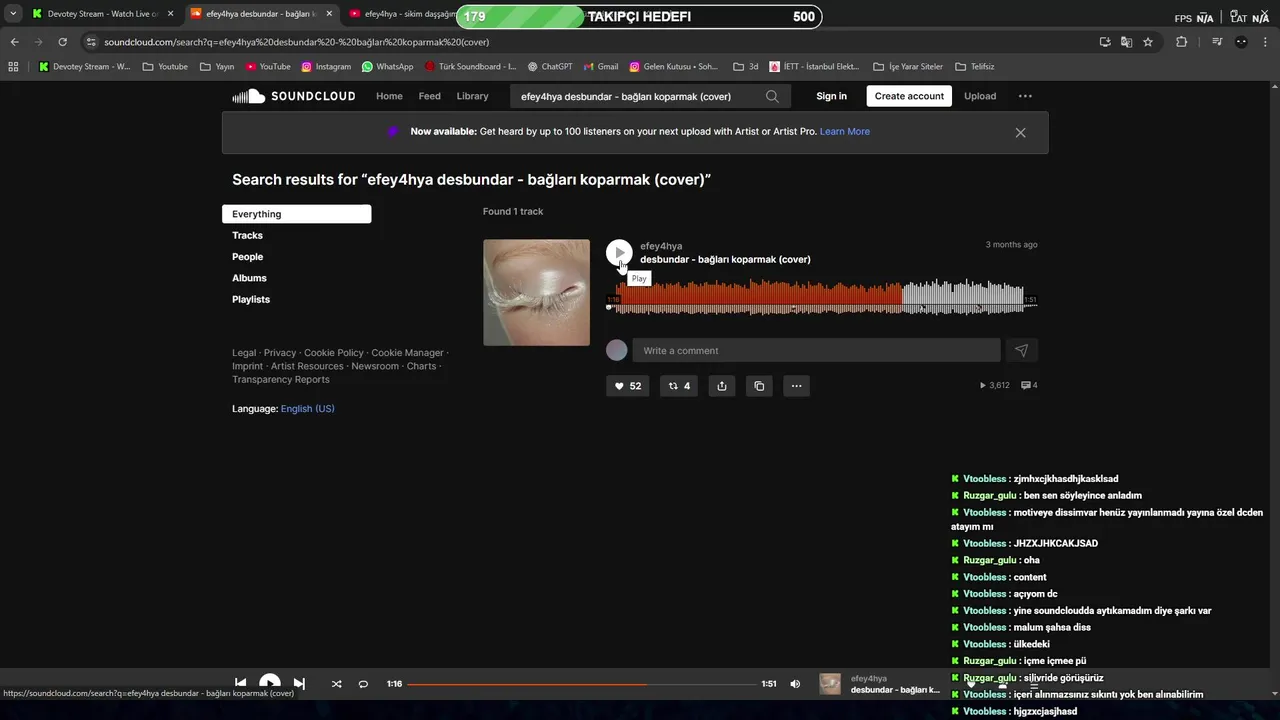Toggle repeat in the player bar
Viewport: 1280px width, 720px height.
pyautogui.click(x=363, y=684)
